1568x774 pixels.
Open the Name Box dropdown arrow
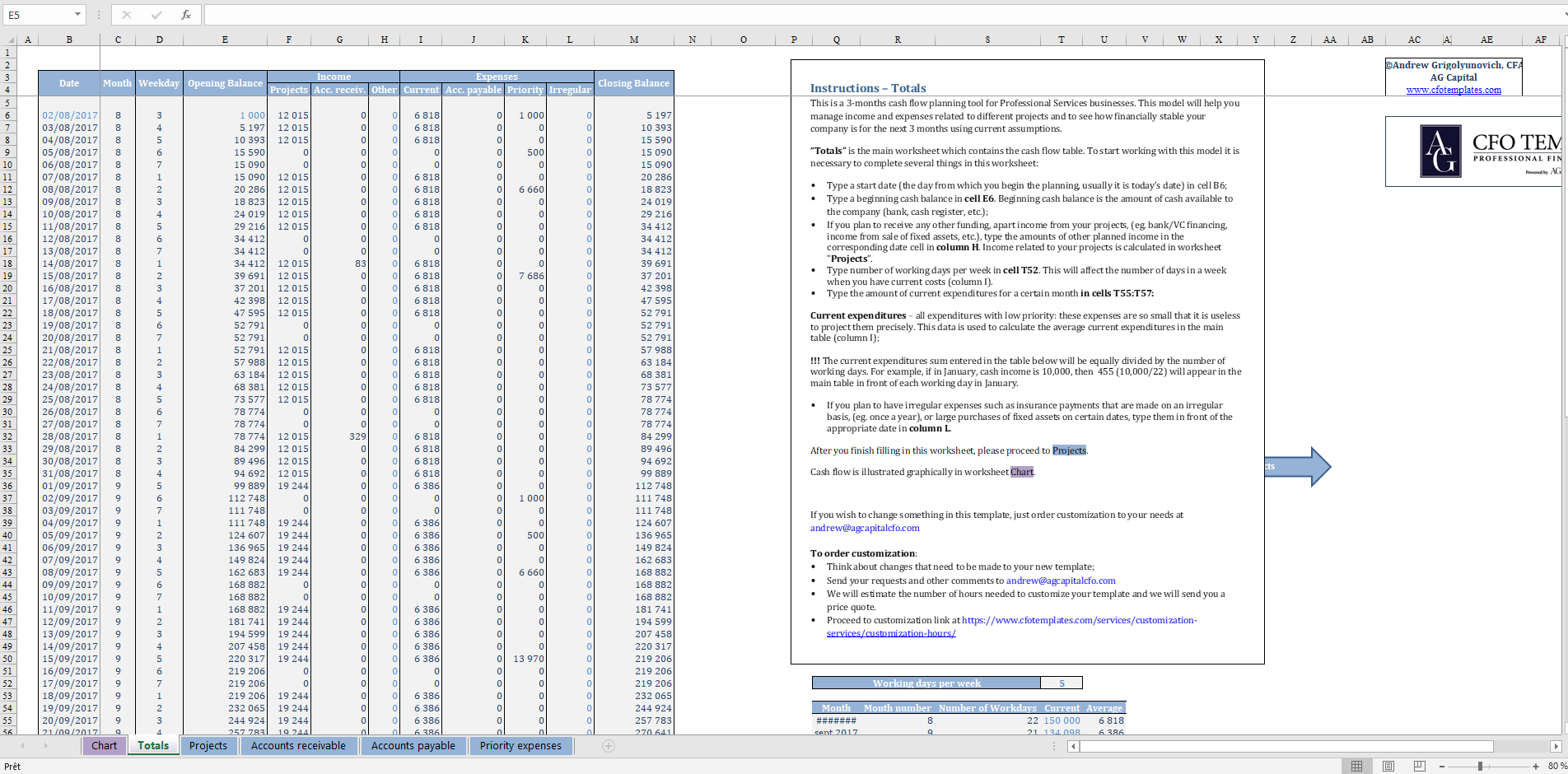coord(77,15)
